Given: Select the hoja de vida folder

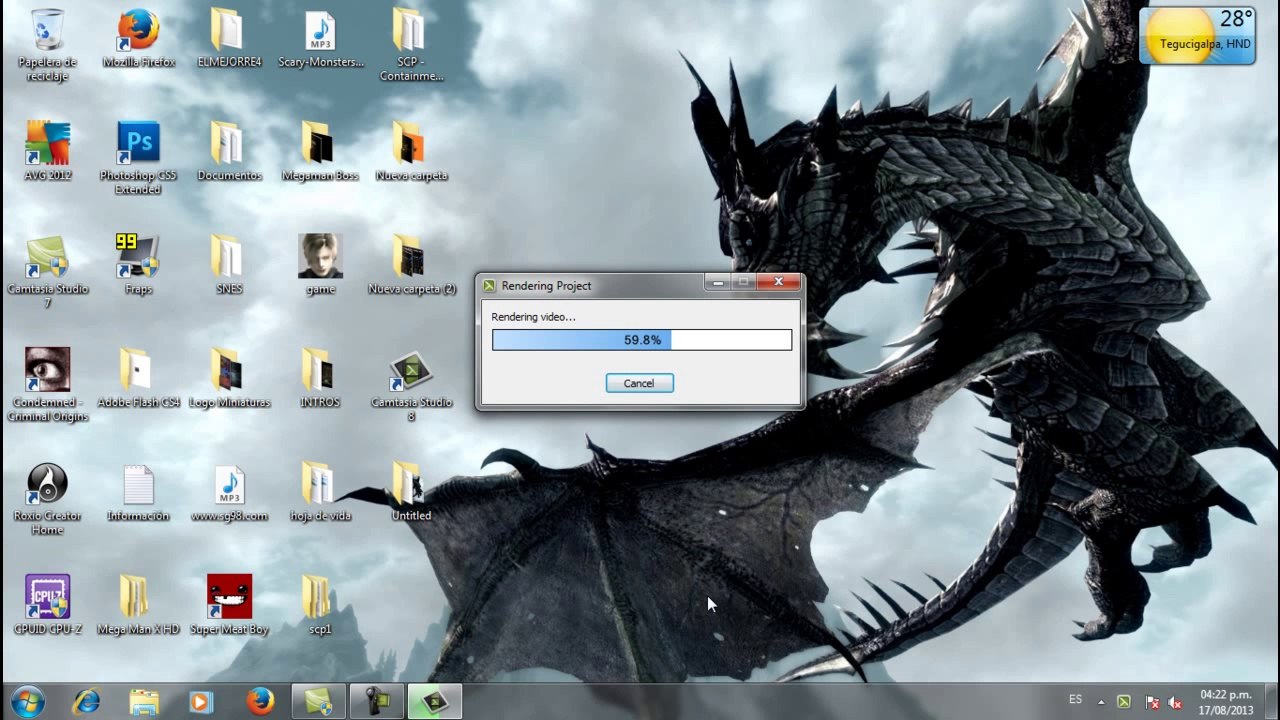Looking at the screenshot, I should coord(320,492).
